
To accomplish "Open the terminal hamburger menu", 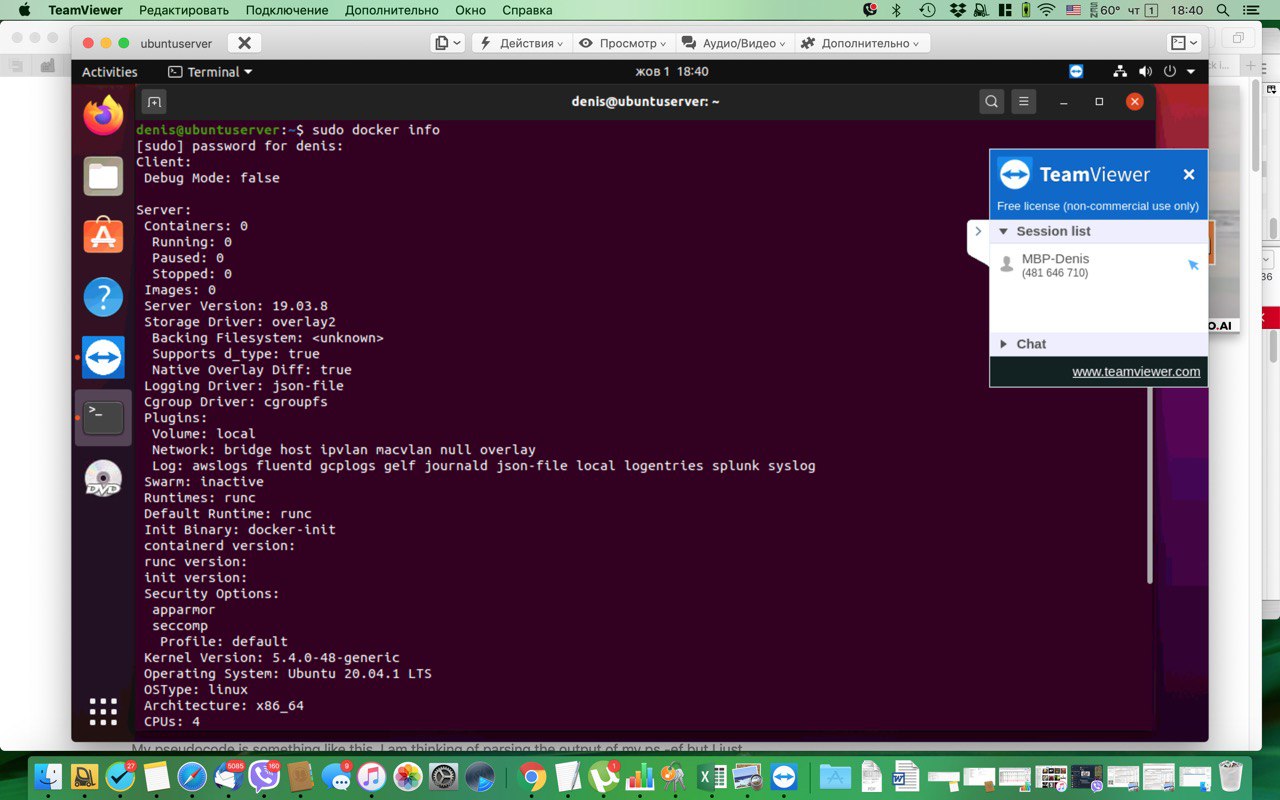I will [x=1023, y=101].
